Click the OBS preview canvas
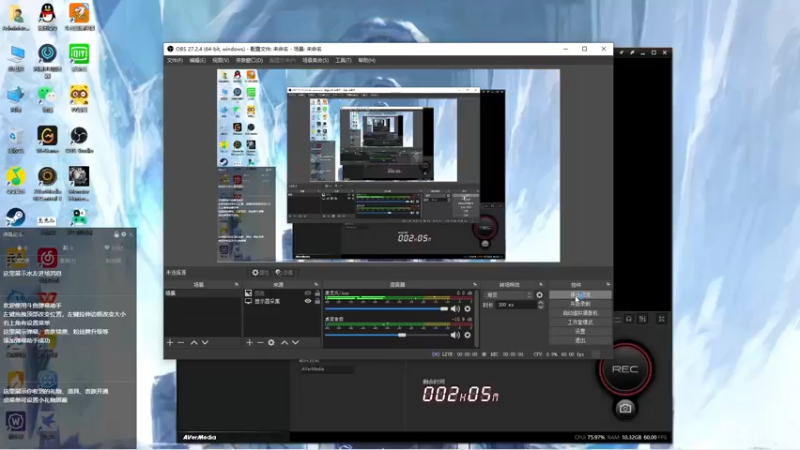Viewport: 800px width, 450px height. pos(388,166)
